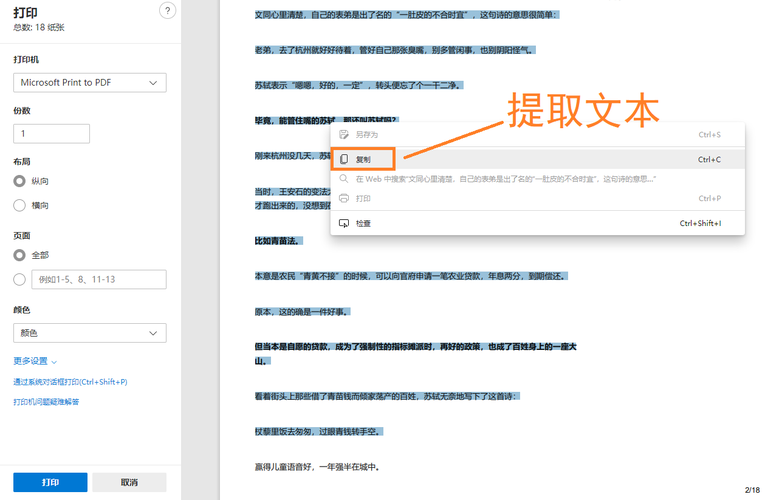782x500 pixels.
Task: Click the line starting 看着街头上那些
Action: click(387, 396)
